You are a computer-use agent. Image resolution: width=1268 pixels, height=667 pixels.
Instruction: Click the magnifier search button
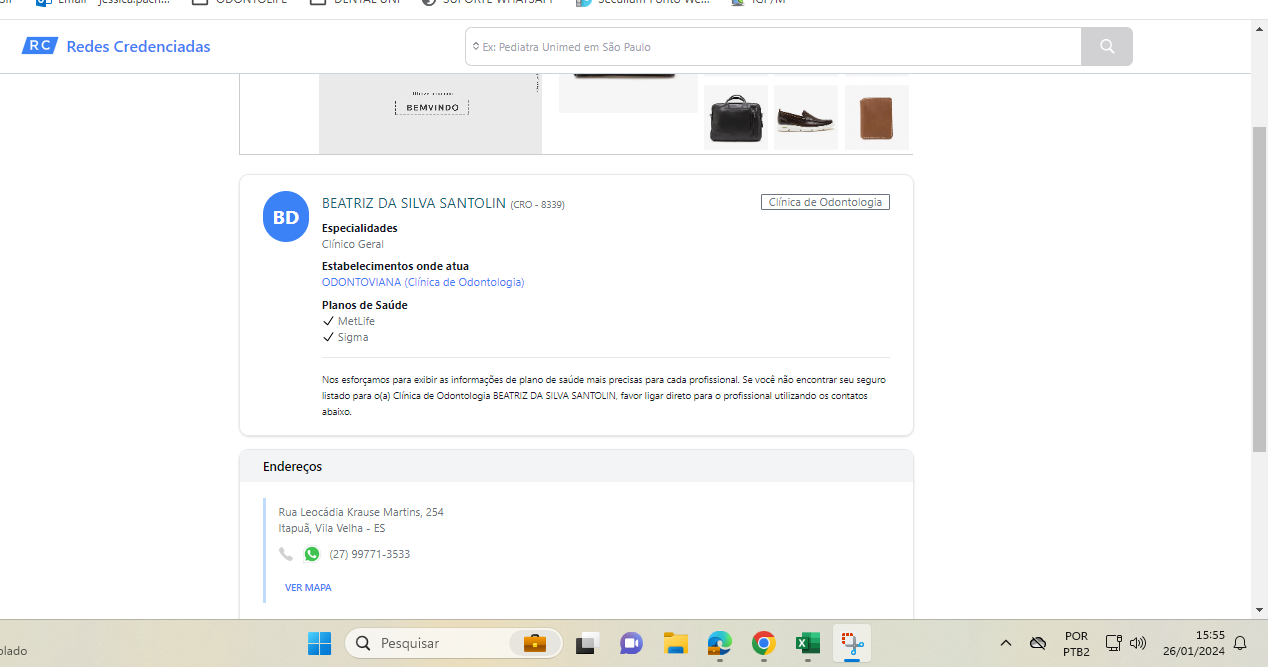point(1107,47)
